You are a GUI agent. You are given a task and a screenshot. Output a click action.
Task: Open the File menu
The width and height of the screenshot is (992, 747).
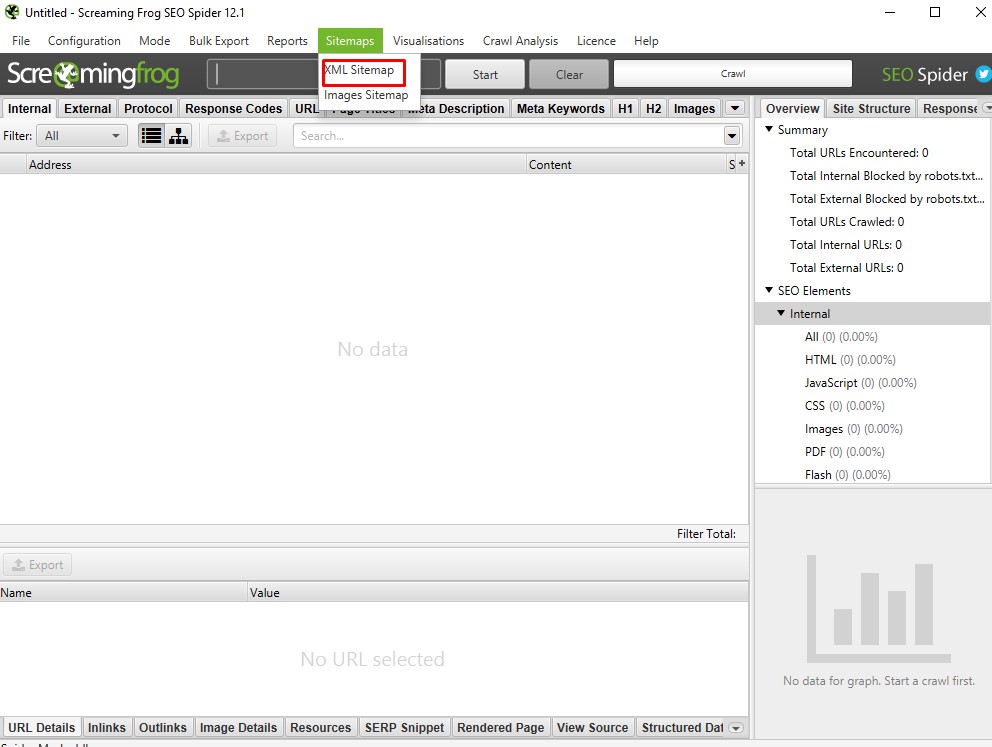click(21, 40)
